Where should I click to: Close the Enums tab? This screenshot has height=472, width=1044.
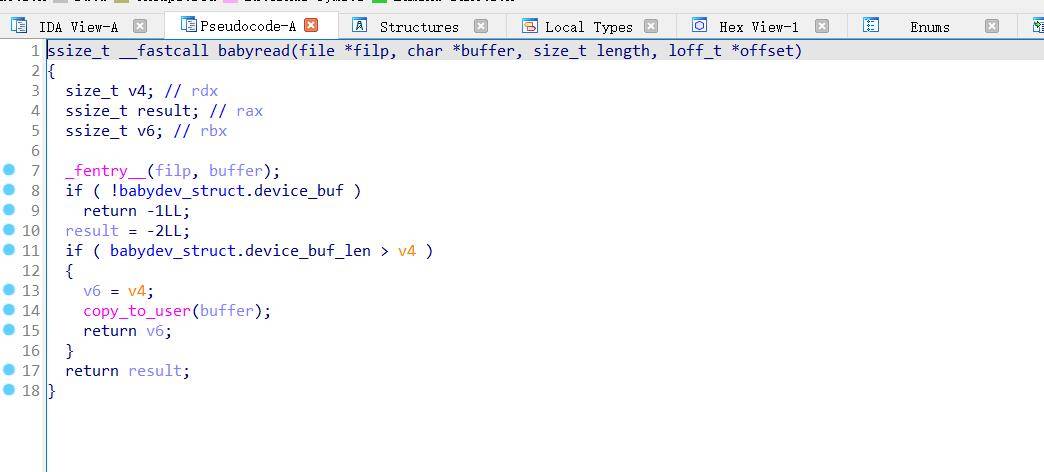coord(992,26)
